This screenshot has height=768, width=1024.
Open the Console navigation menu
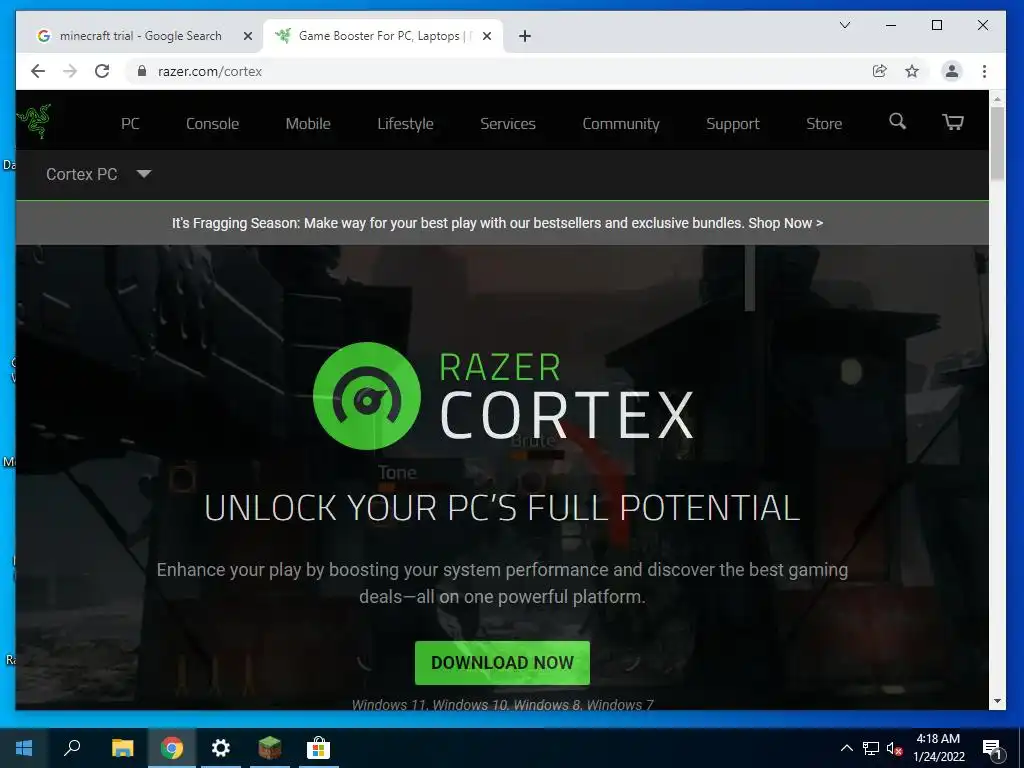click(212, 123)
